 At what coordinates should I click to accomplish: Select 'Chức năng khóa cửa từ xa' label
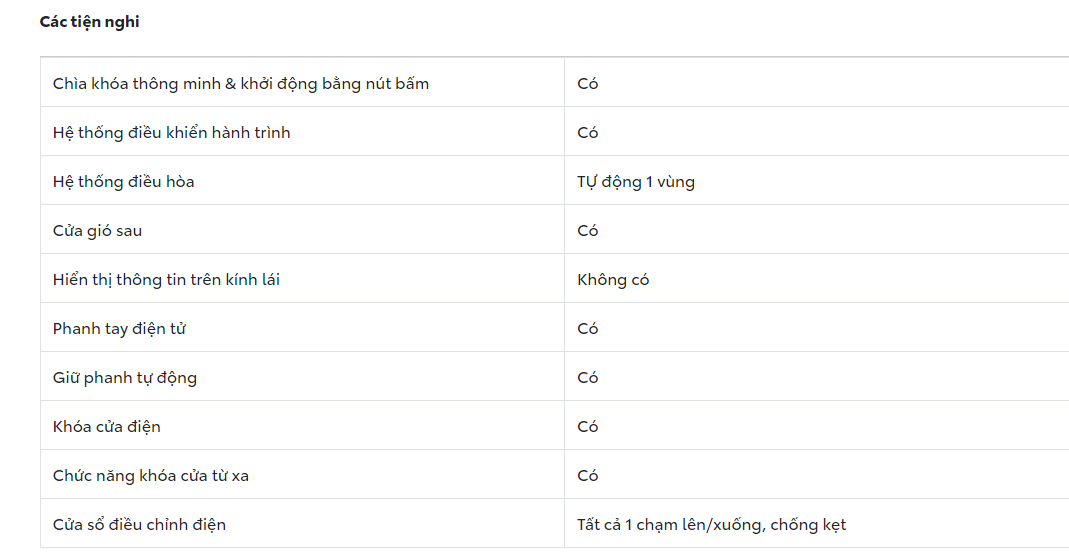coord(151,476)
